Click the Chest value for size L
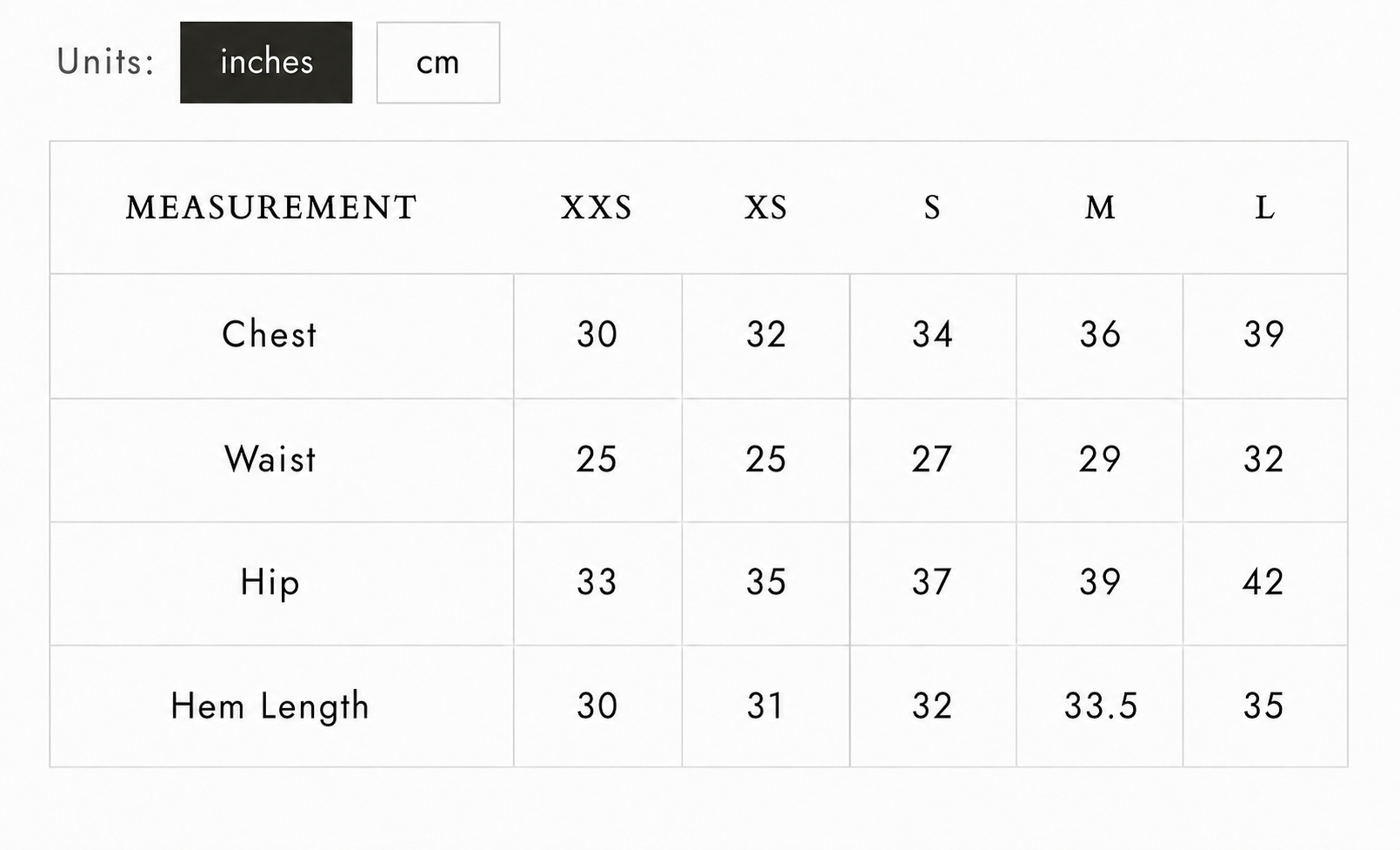 (1264, 335)
